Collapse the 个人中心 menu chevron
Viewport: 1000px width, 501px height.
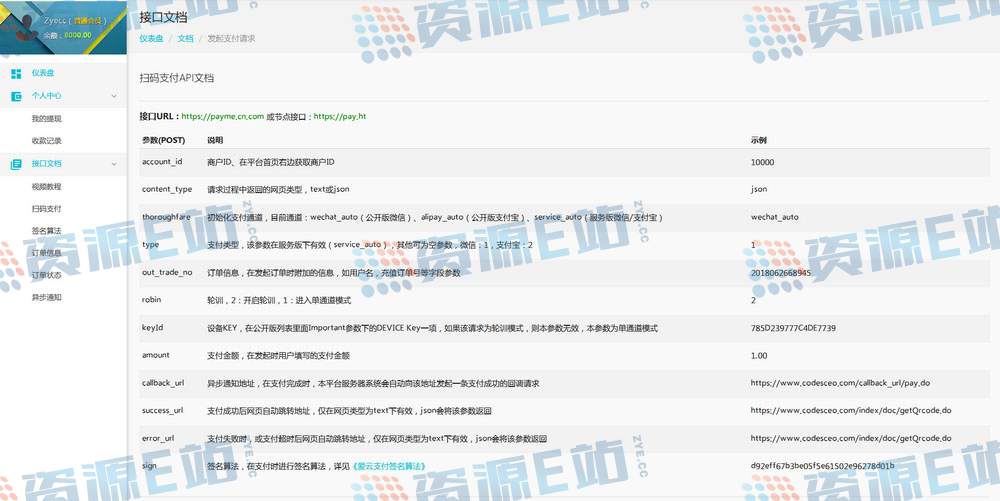[x=114, y=96]
